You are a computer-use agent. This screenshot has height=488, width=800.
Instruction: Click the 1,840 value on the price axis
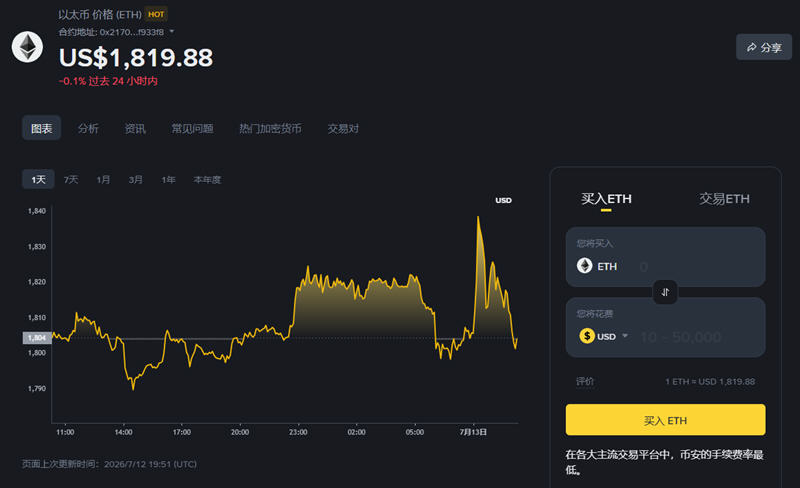tap(37, 211)
